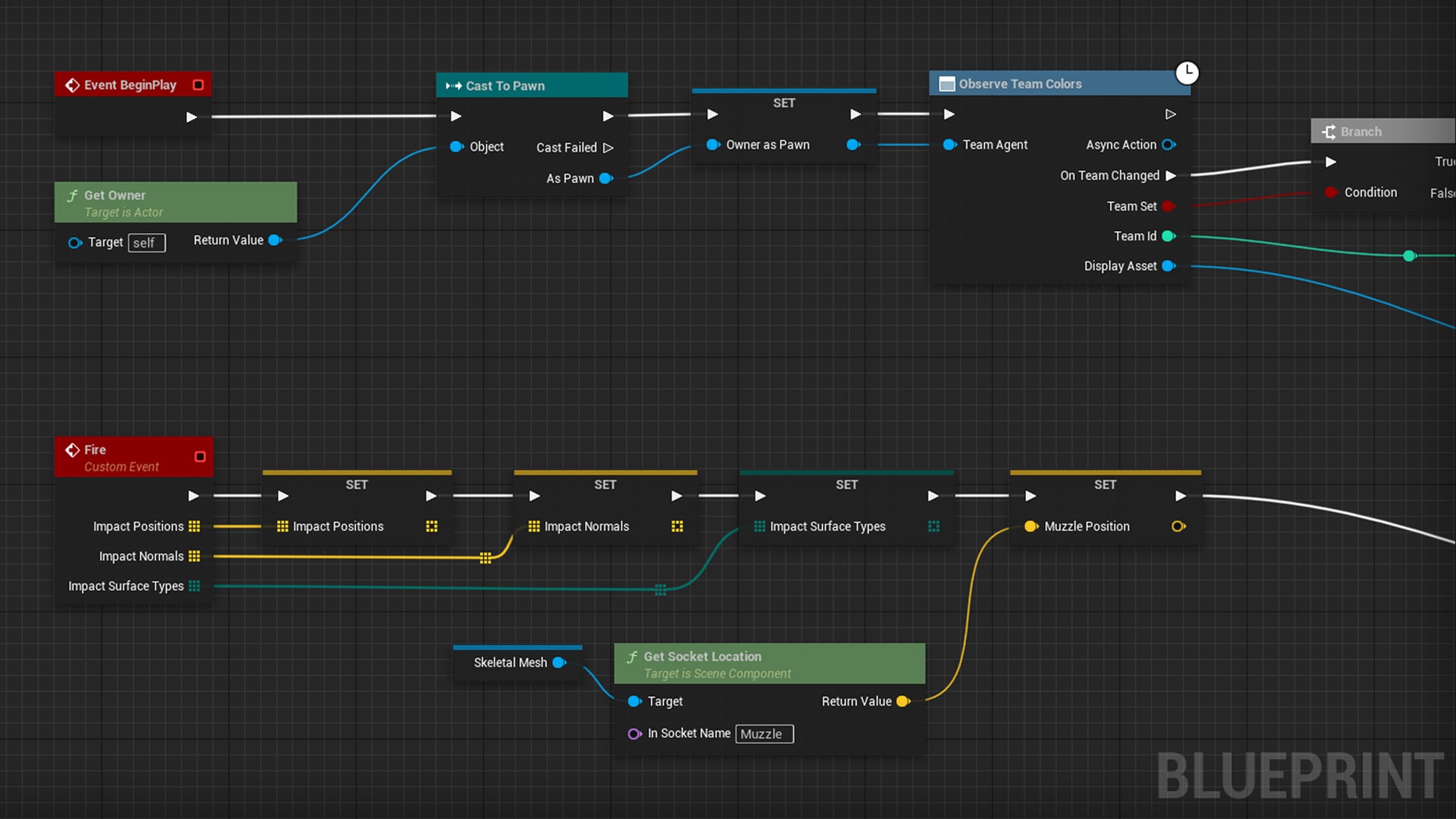Click the Muzzle socket name input field
The height and width of the screenshot is (819, 1456).
(764, 733)
